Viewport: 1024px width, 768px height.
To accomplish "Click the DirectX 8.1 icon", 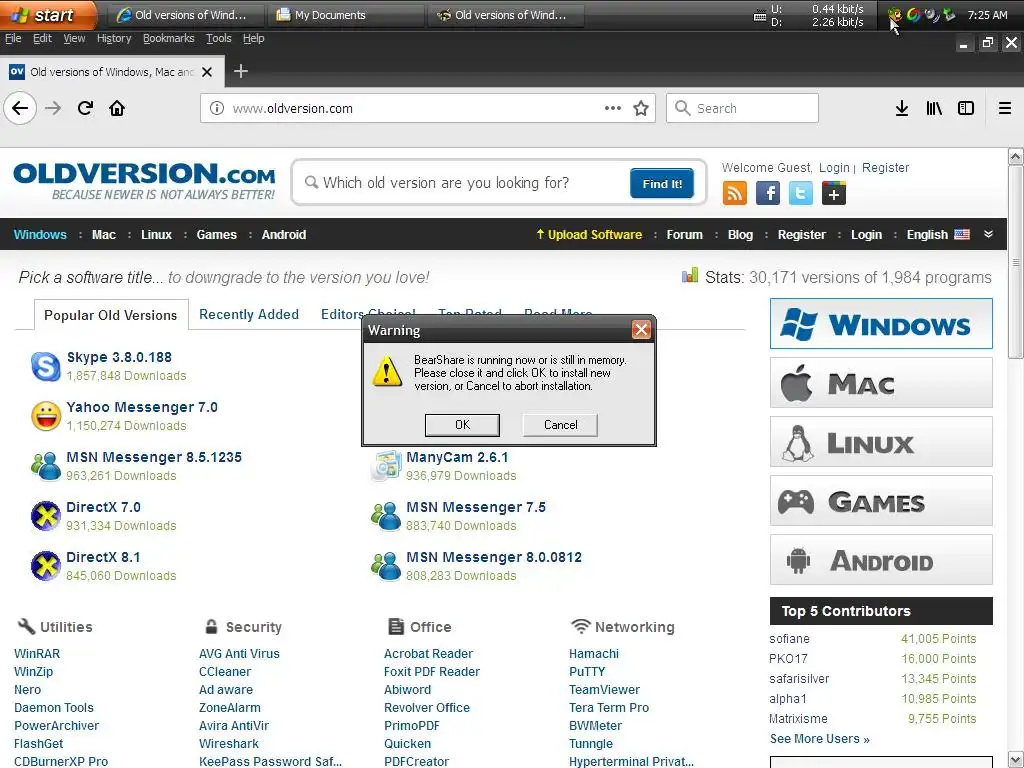I will coord(46,566).
